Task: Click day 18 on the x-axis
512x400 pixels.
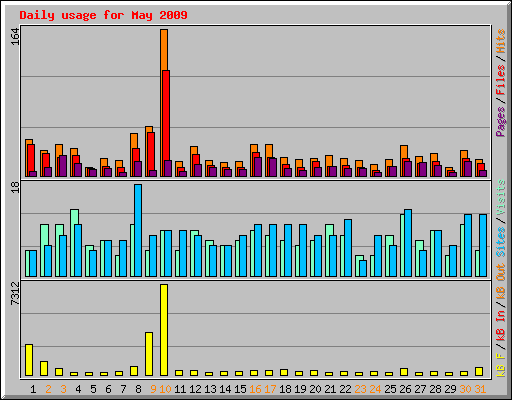Action: (285, 389)
